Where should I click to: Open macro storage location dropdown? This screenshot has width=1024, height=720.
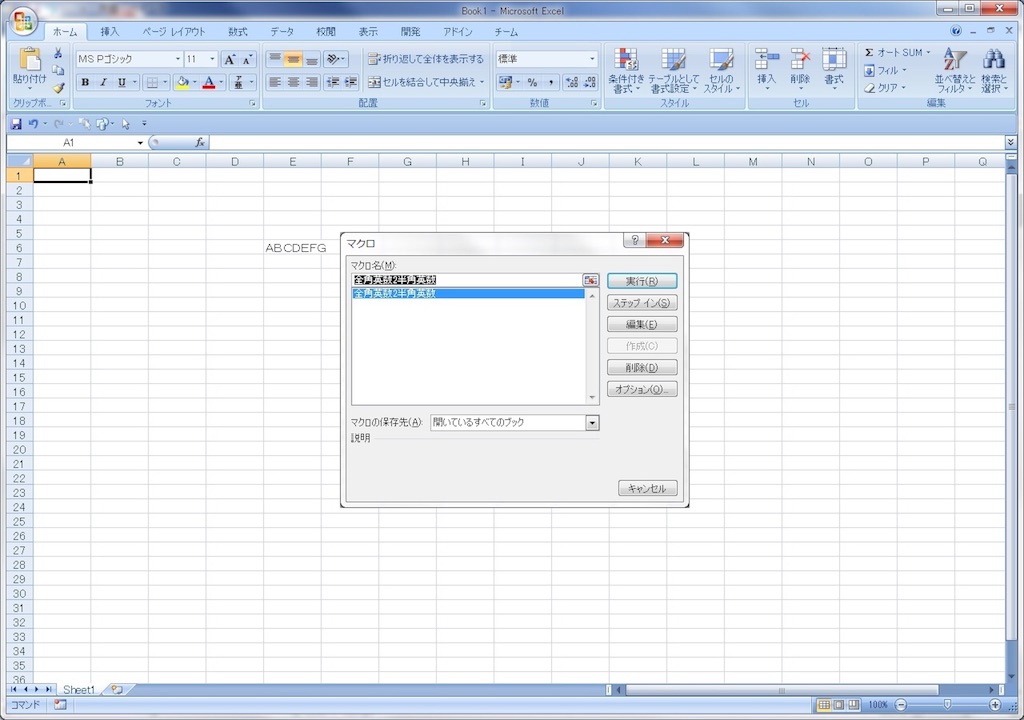click(592, 423)
